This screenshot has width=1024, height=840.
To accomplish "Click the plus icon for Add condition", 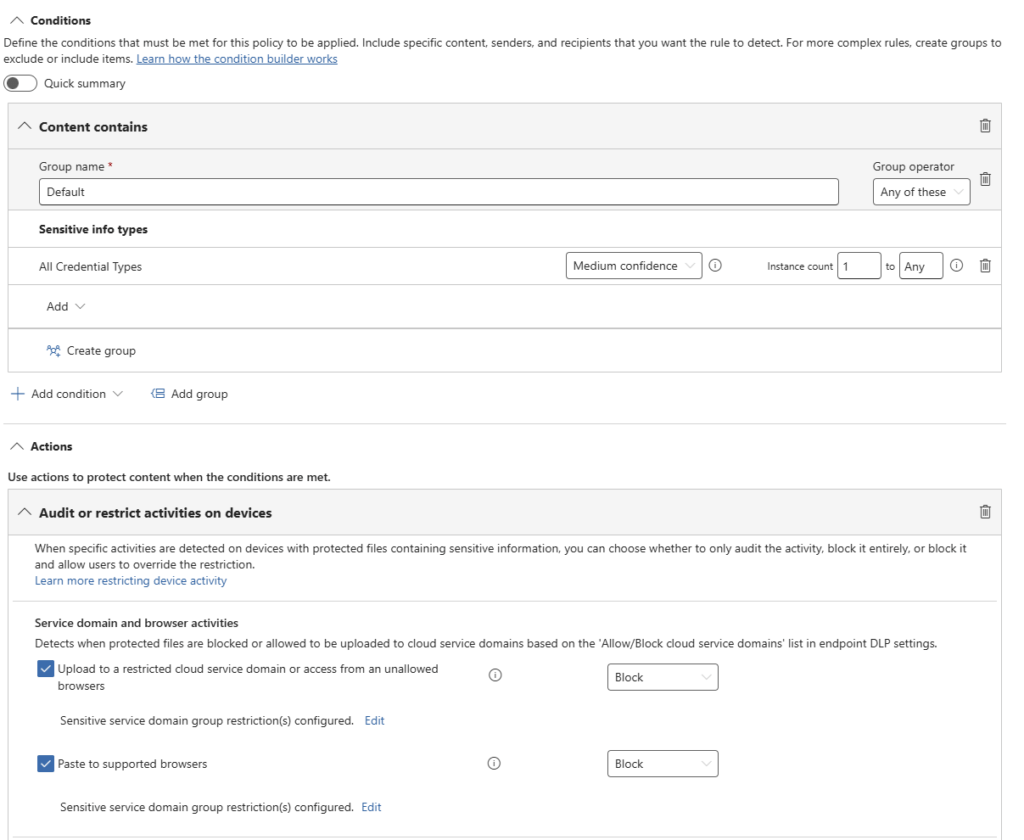I will coord(18,393).
